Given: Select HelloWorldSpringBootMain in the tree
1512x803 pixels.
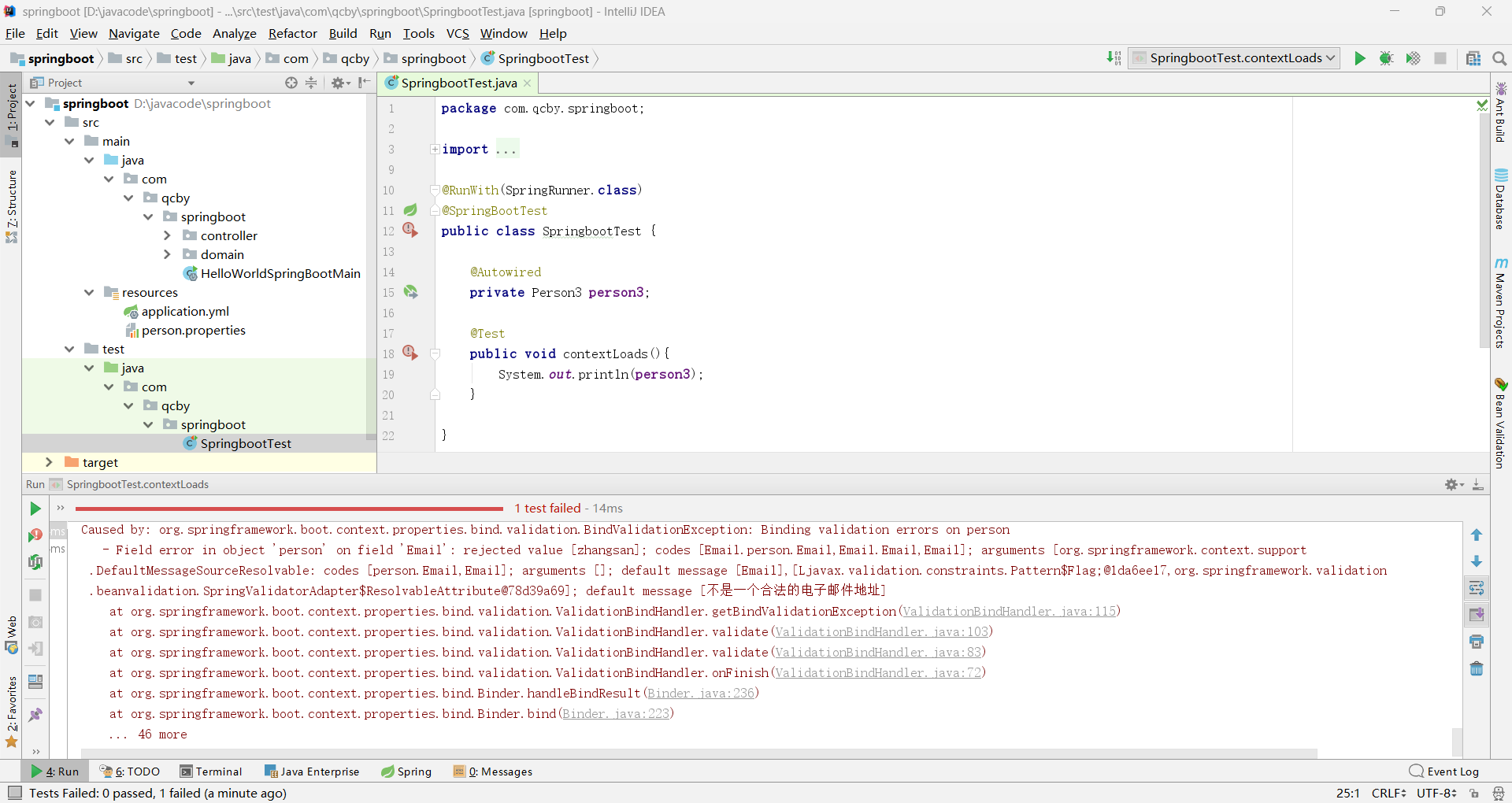Looking at the screenshot, I should point(280,273).
